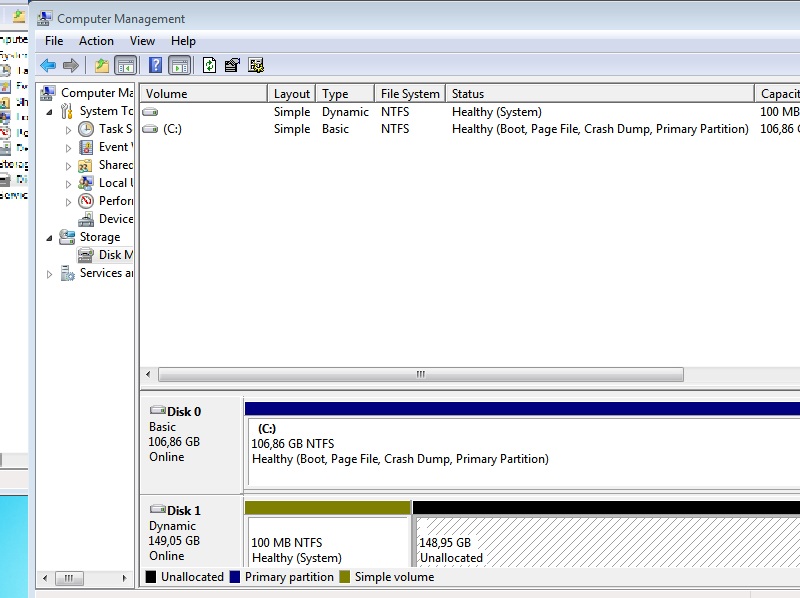Open the File menu
The width and height of the screenshot is (800, 598).
click(x=54, y=41)
